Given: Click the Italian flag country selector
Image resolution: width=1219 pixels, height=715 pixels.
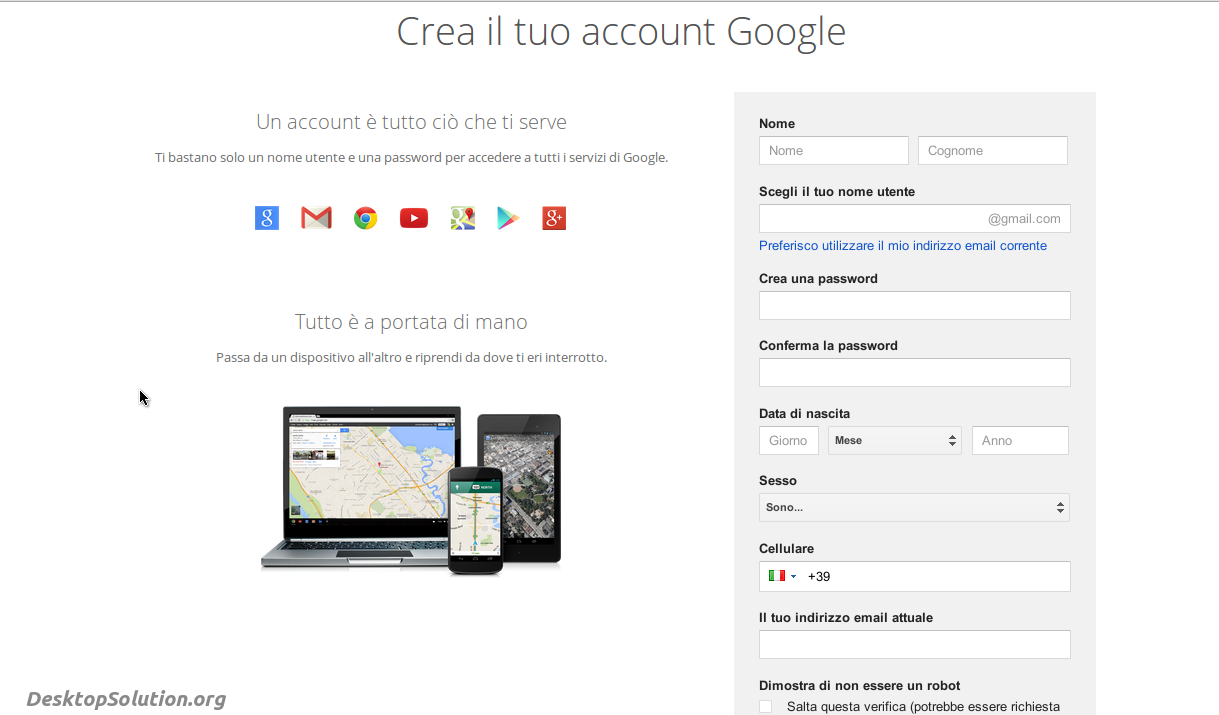Looking at the screenshot, I should click(x=782, y=576).
